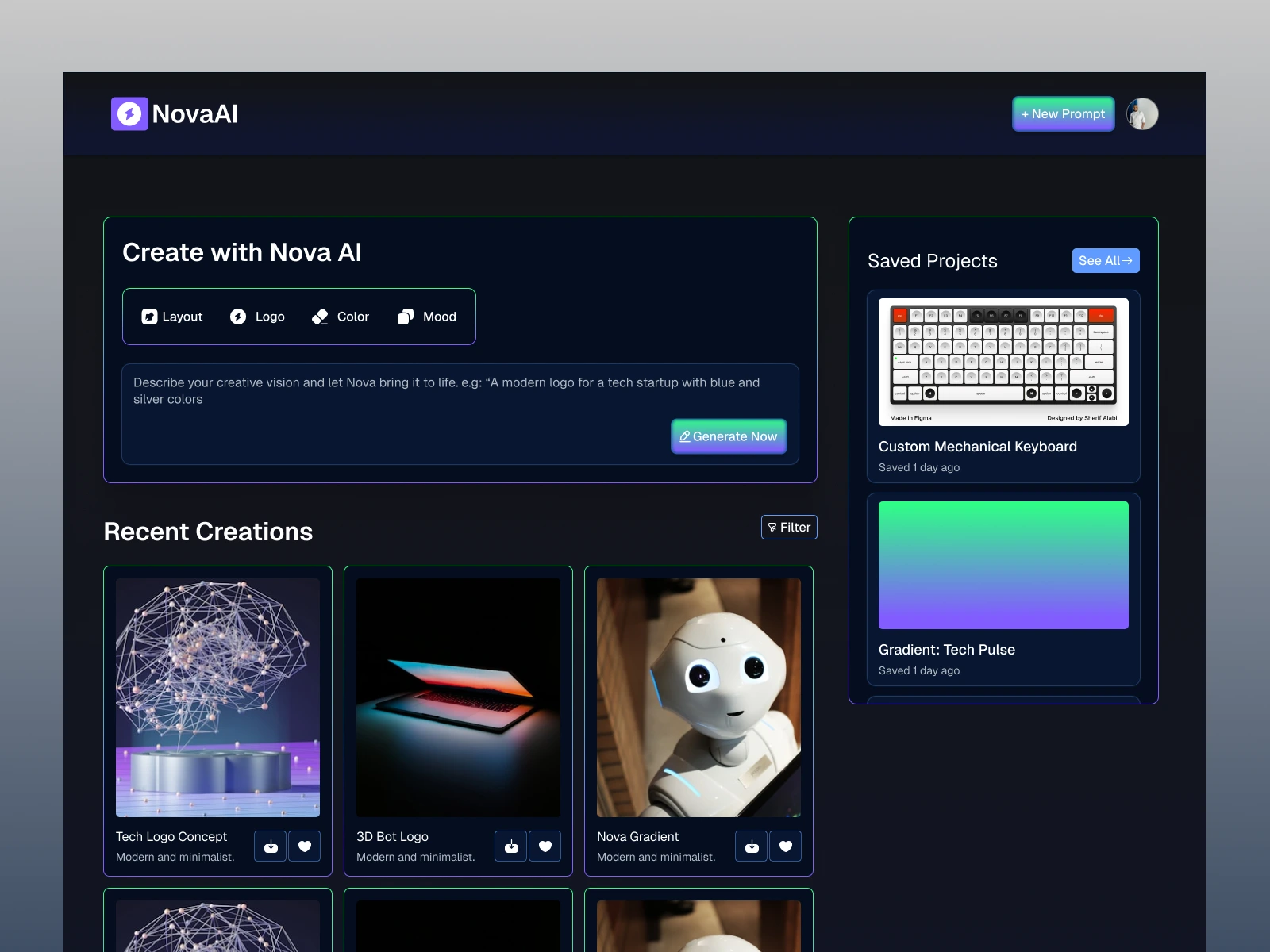Click the 'Create with Nova AI' heading
The image size is (1270, 952).
point(242,252)
